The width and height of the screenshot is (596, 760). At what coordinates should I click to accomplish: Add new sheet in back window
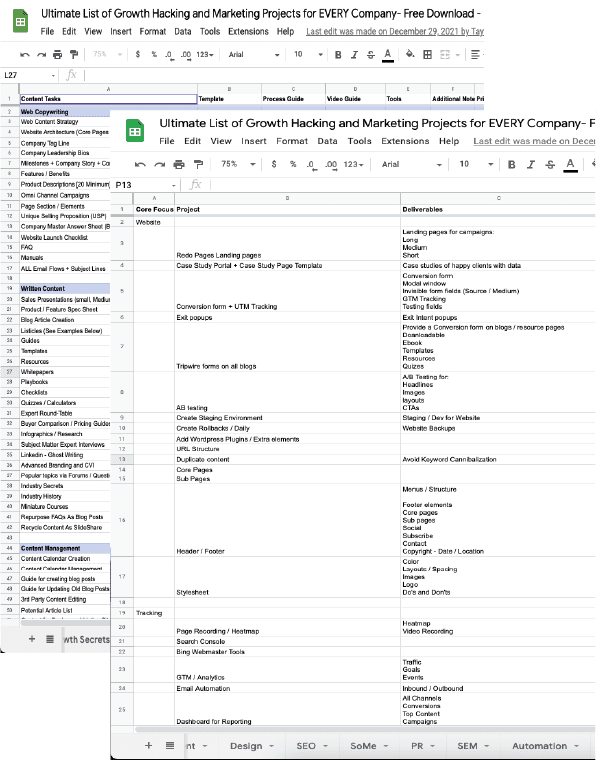click(32, 639)
